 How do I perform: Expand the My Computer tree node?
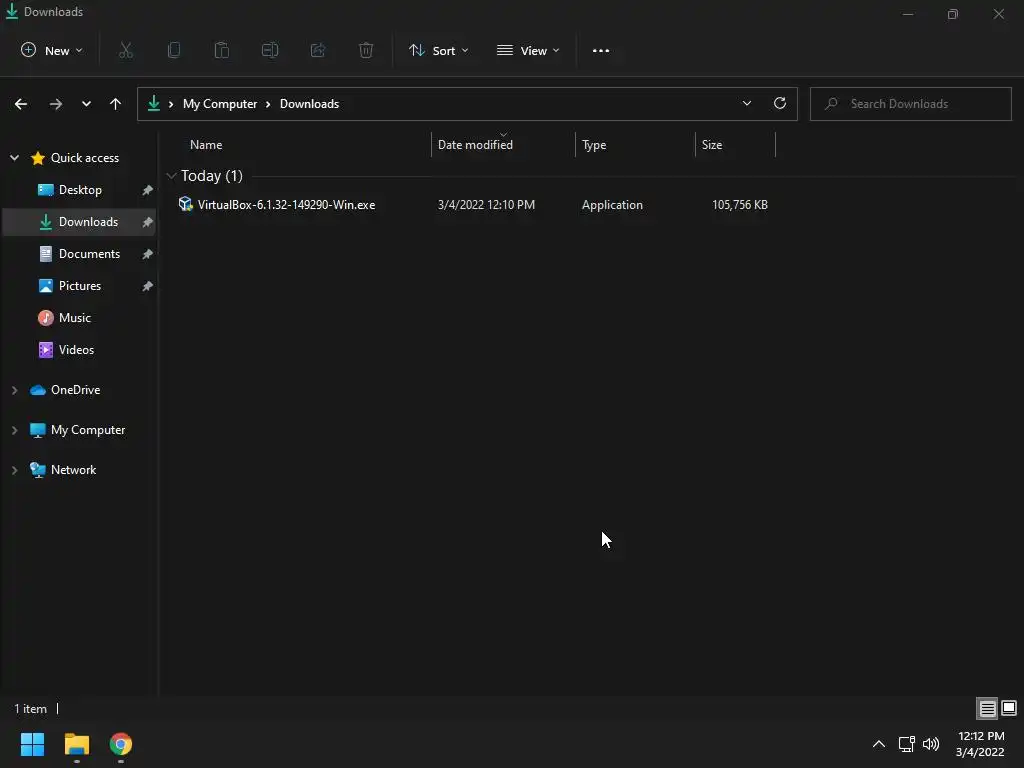14,430
